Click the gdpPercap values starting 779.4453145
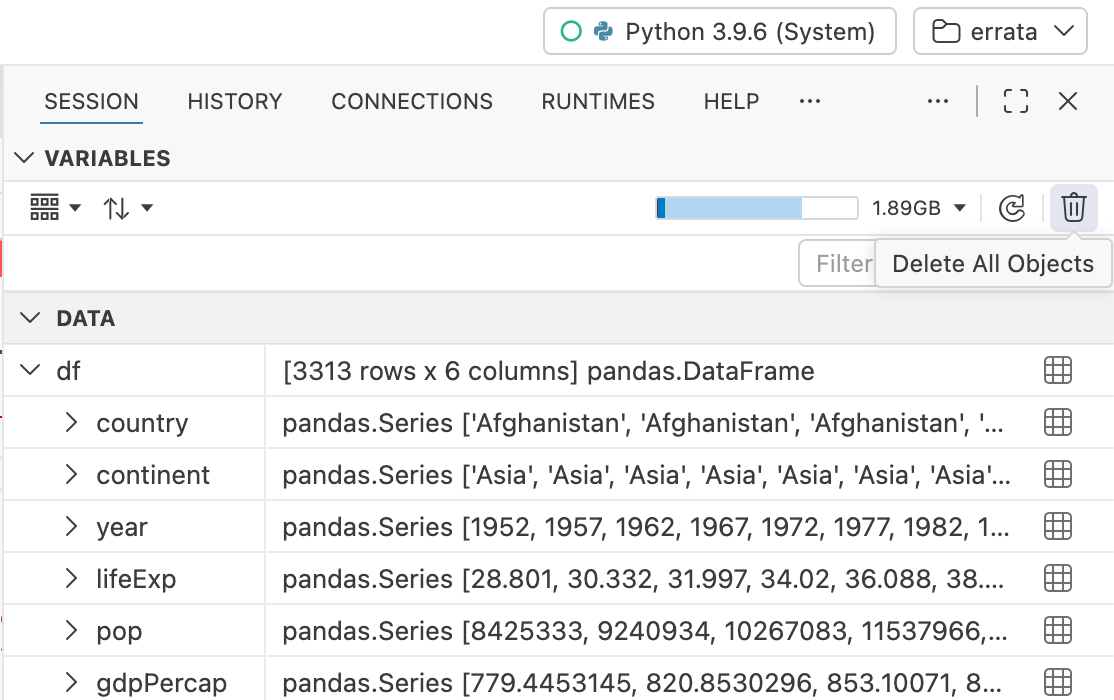 pos(642,683)
